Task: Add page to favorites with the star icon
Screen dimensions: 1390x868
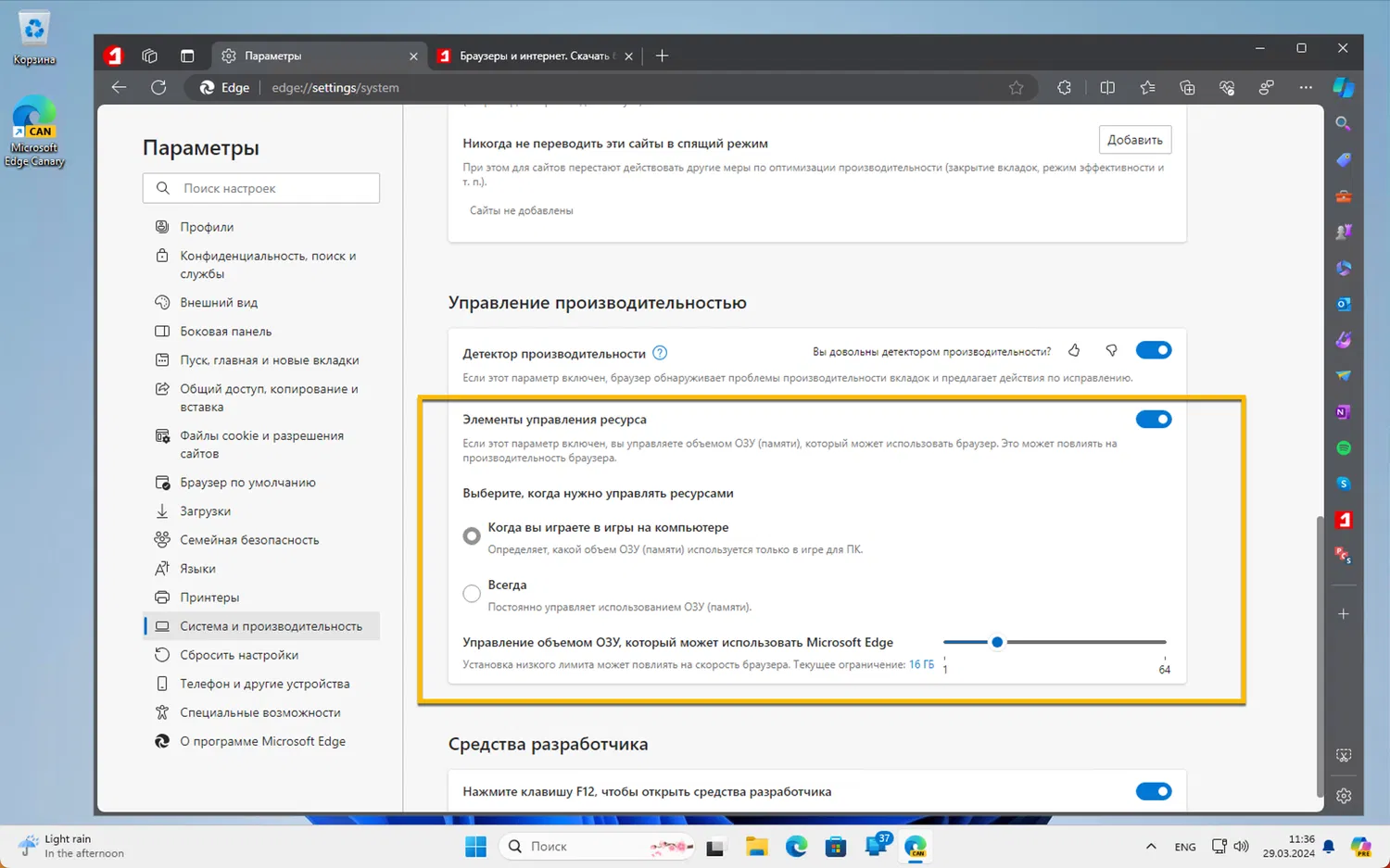Action: (1017, 87)
